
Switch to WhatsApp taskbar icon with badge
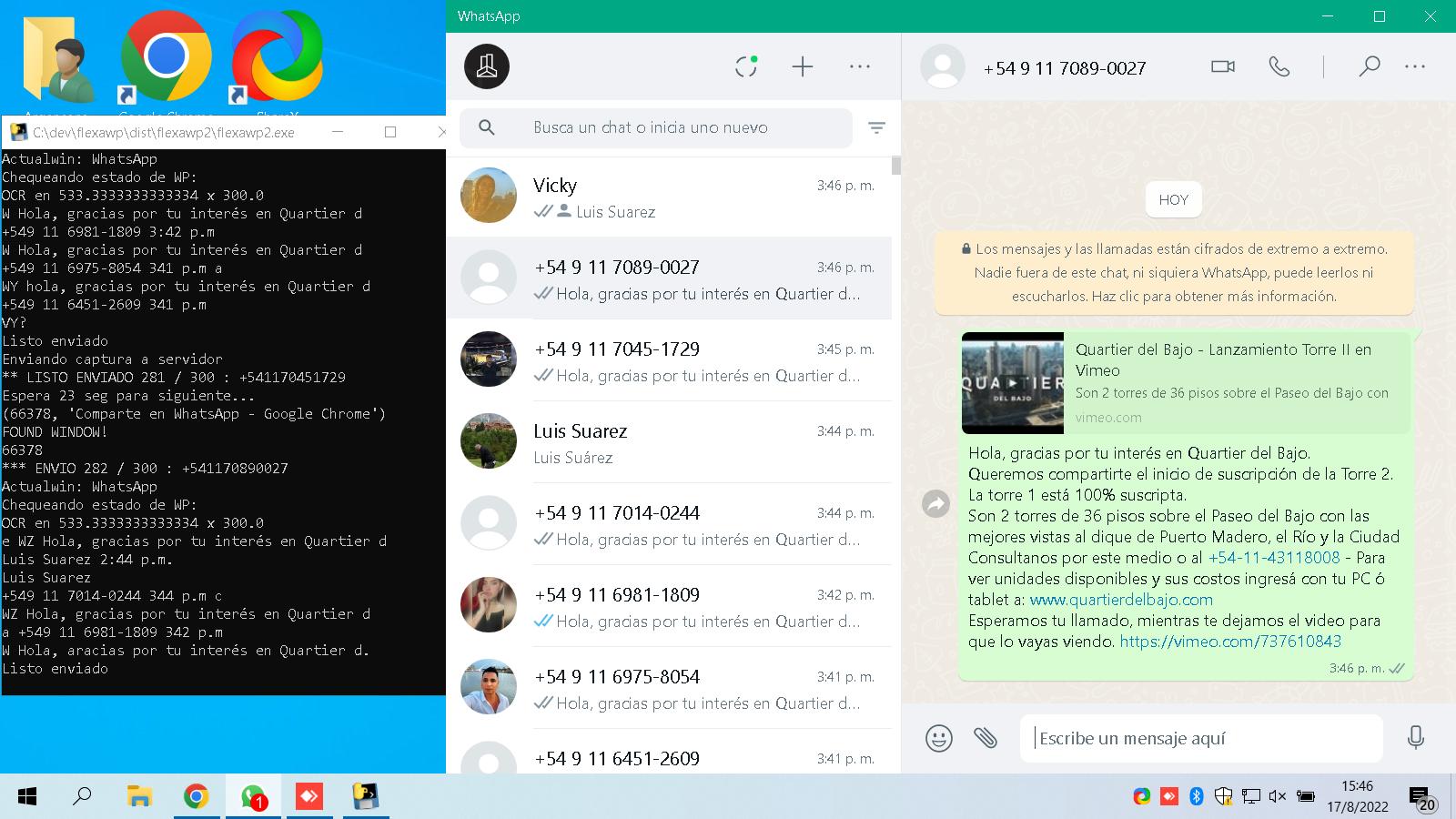tap(253, 797)
